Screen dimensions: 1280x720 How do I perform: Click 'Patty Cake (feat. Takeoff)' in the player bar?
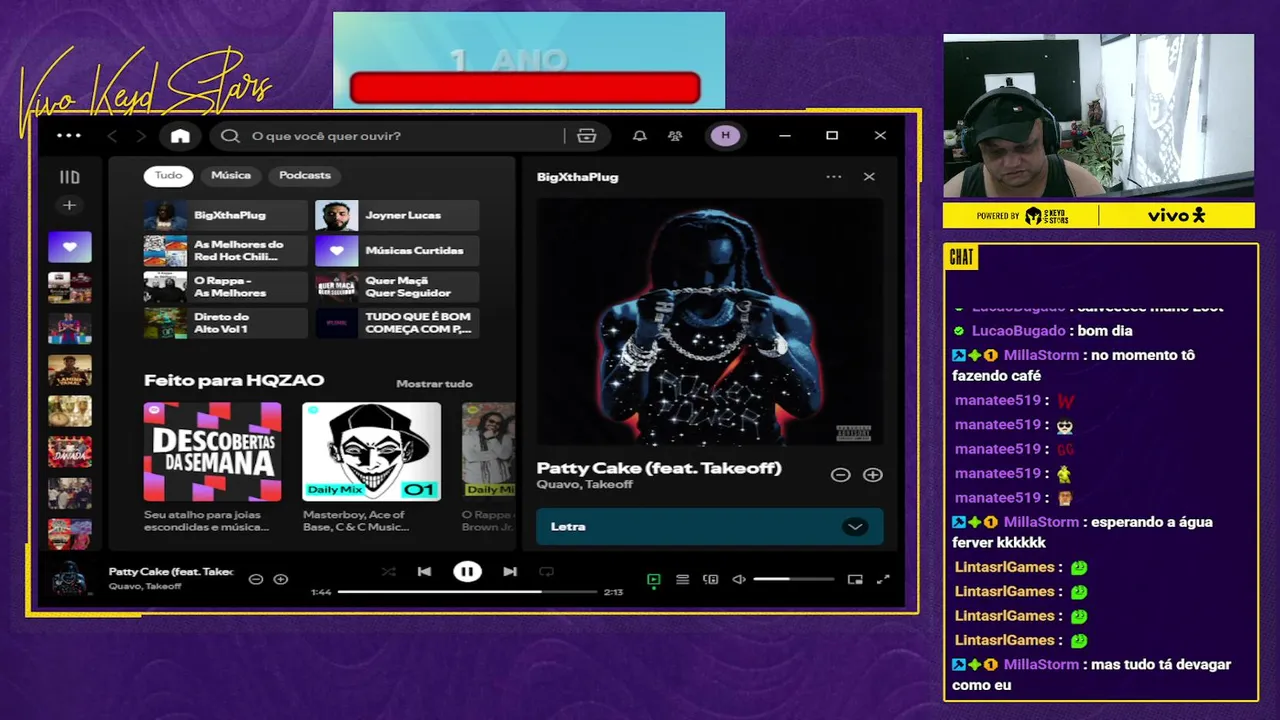click(x=171, y=572)
